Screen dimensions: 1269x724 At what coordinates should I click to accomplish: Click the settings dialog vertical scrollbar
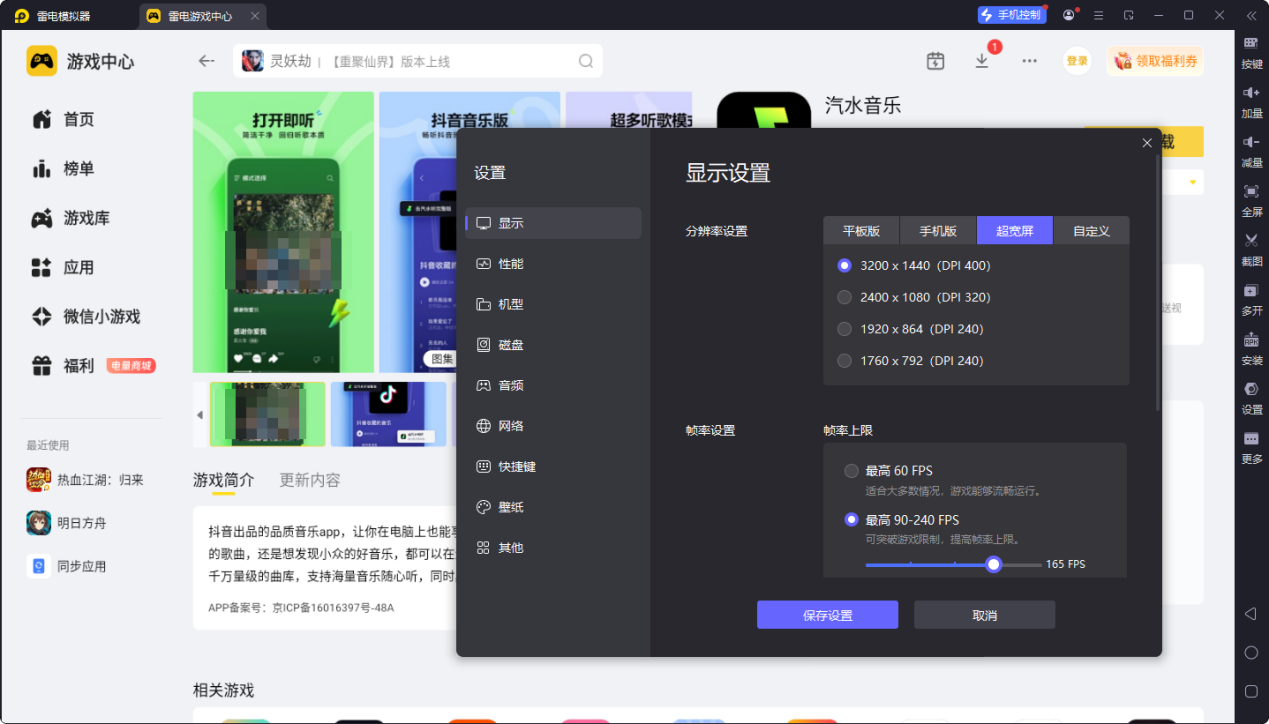coord(1158,282)
